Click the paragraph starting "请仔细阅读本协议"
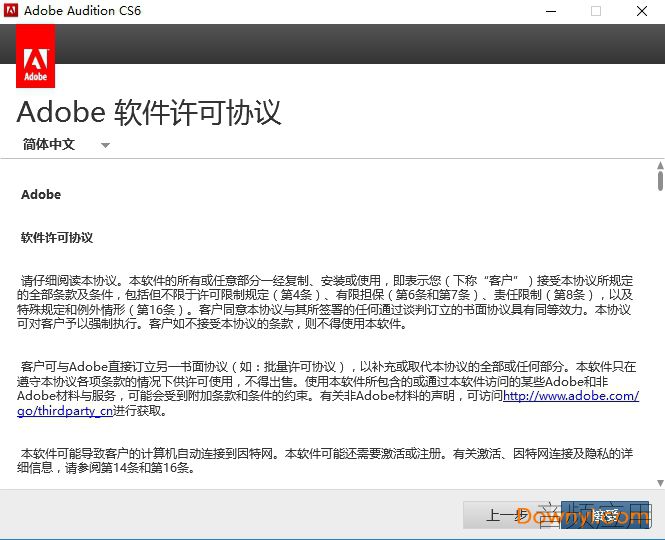 [x=325, y=302]
